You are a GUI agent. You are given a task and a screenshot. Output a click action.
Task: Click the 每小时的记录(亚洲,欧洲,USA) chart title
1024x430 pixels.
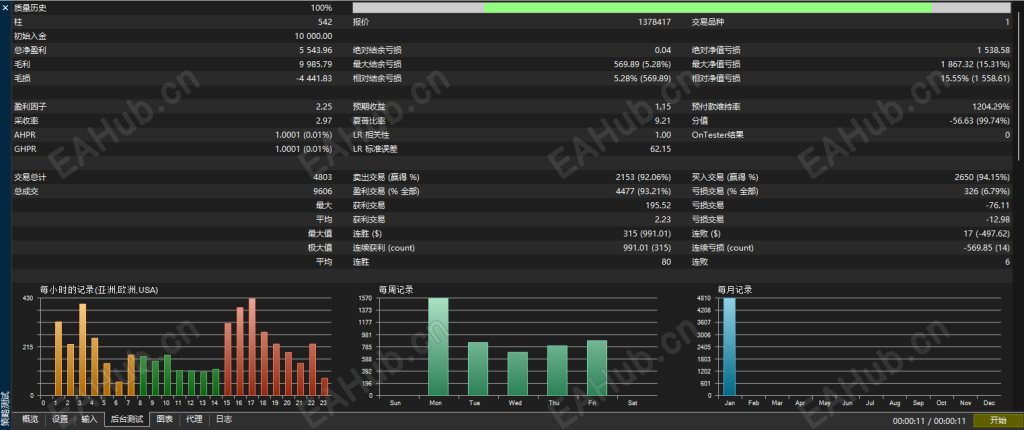99,289
